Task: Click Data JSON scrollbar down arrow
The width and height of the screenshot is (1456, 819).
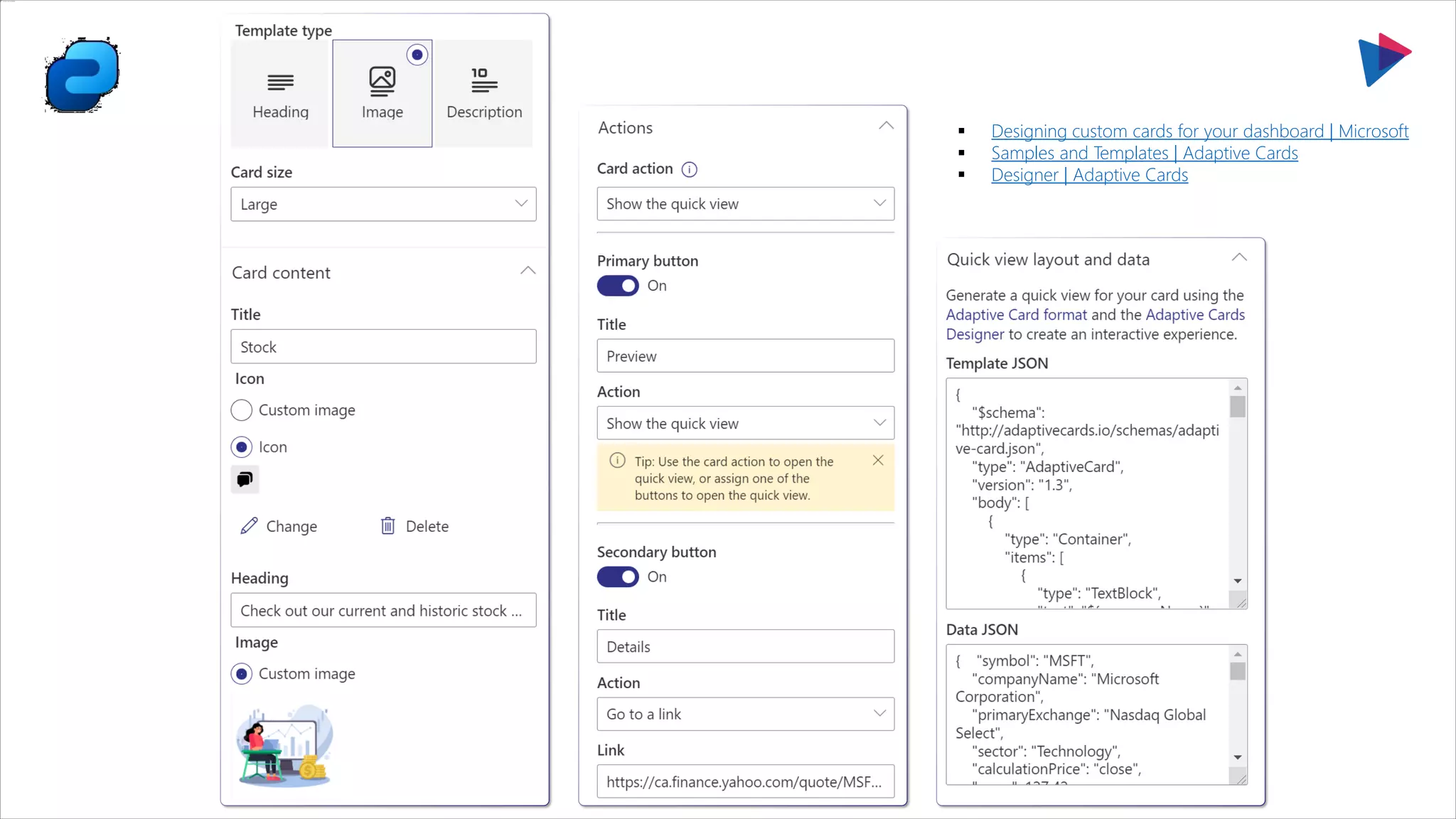Action: (x=1238, y=758)
